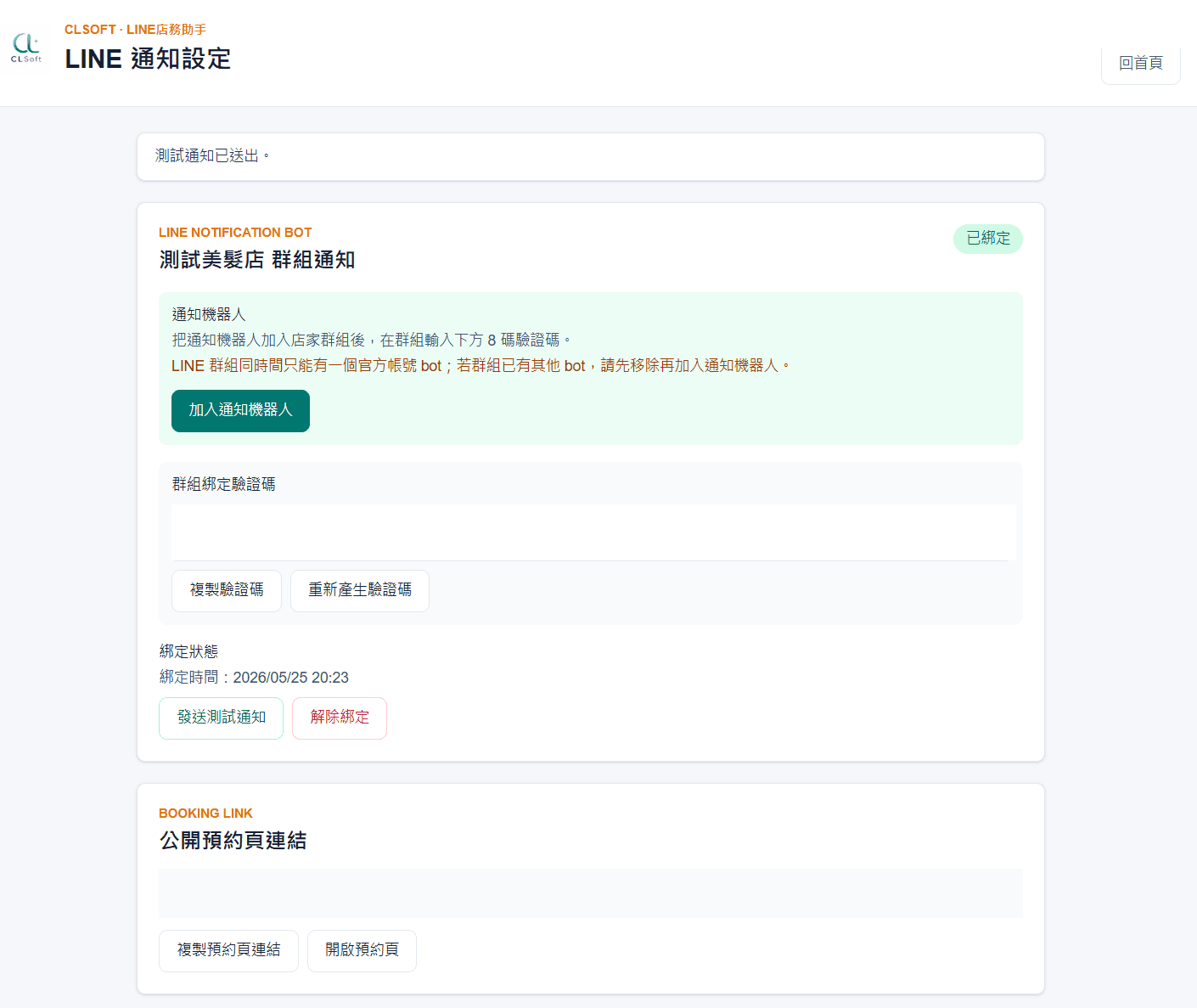This screenshot has width=1197, height=1008.
Task: Copy code with 複製驗證碼 button
Action: click(x=227, y=590)
